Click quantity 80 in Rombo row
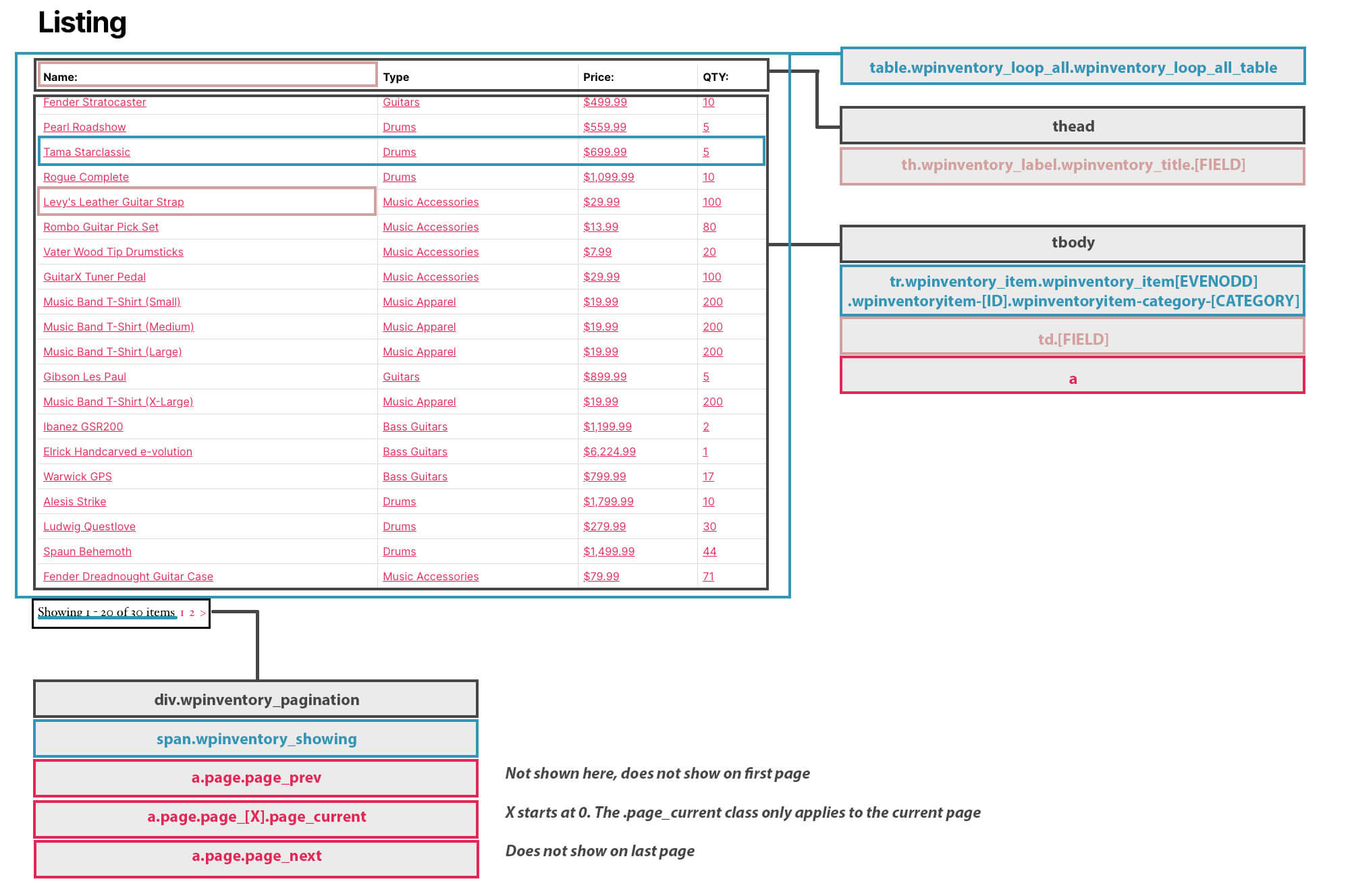This screenshot has width=1350, height=896. point(709,227)
